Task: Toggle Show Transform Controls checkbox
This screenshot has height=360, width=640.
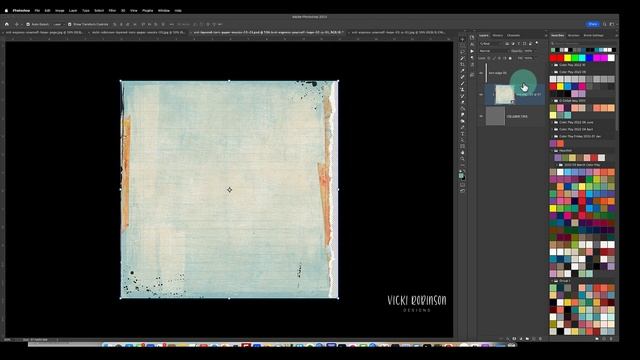Action: (x=69, y=24)
